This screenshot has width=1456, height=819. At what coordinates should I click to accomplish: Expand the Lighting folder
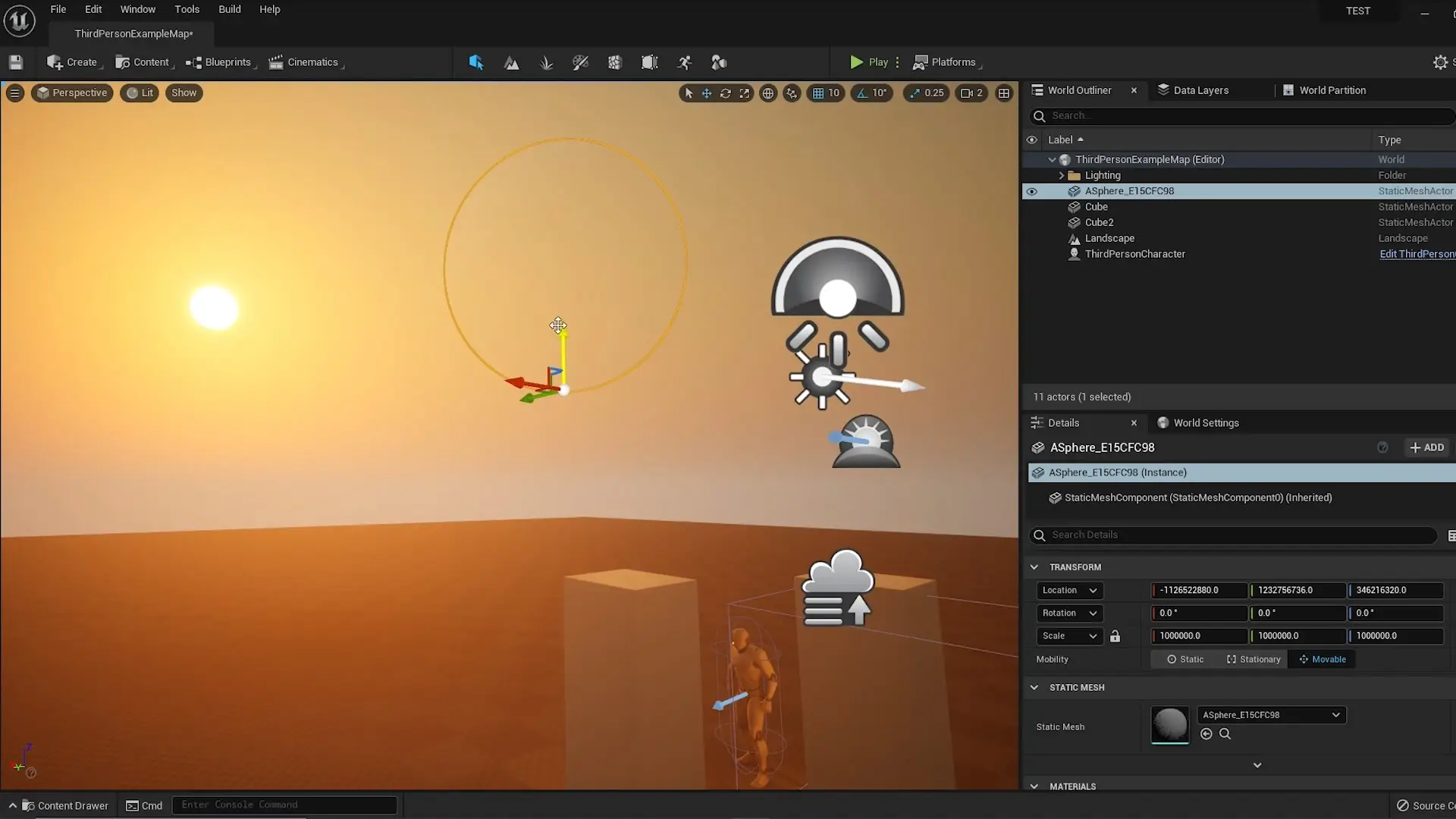pos(1062,175)
